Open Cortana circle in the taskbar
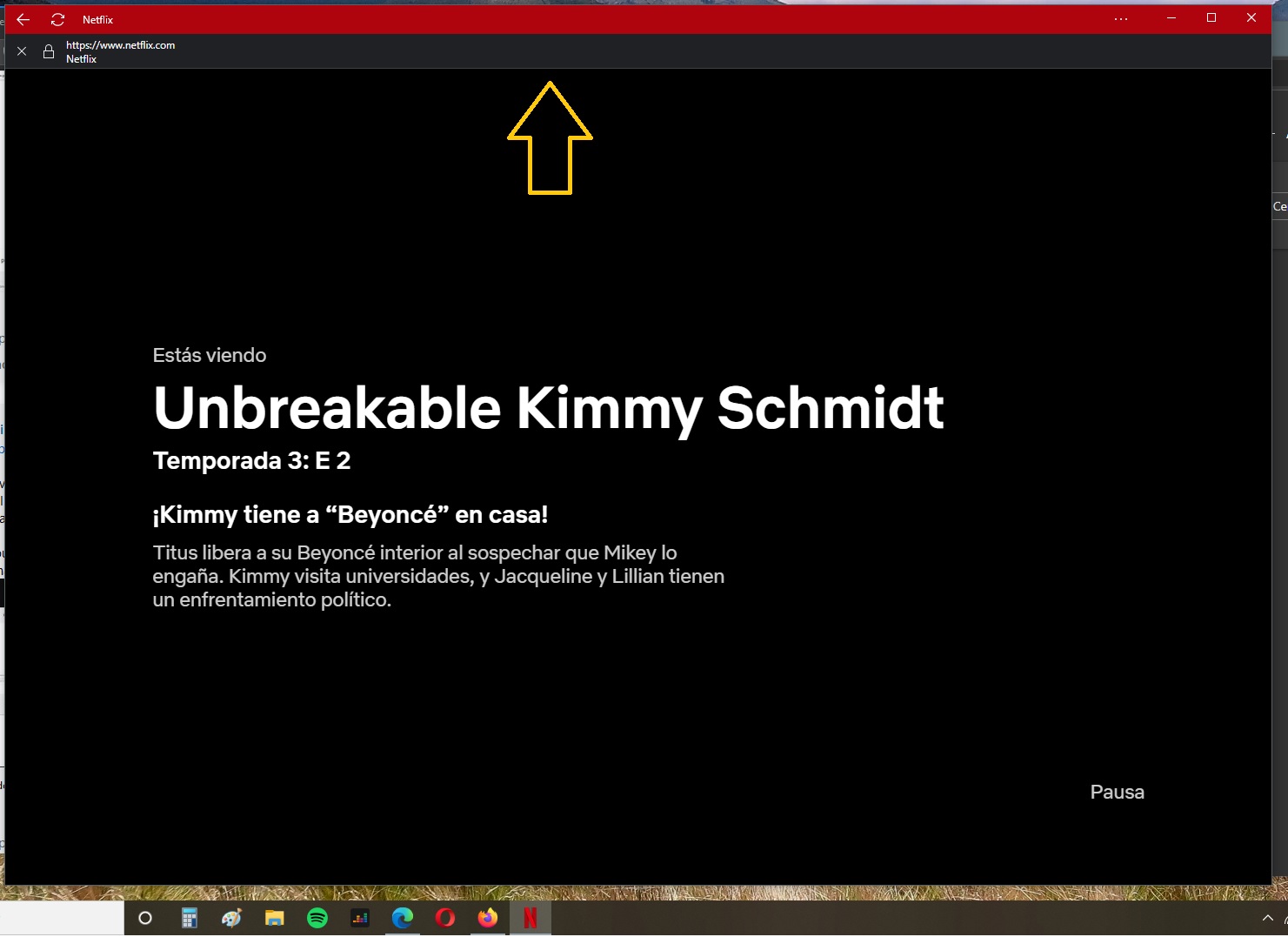The height and width of the screenshot is (937, 1288). (145, 918)
